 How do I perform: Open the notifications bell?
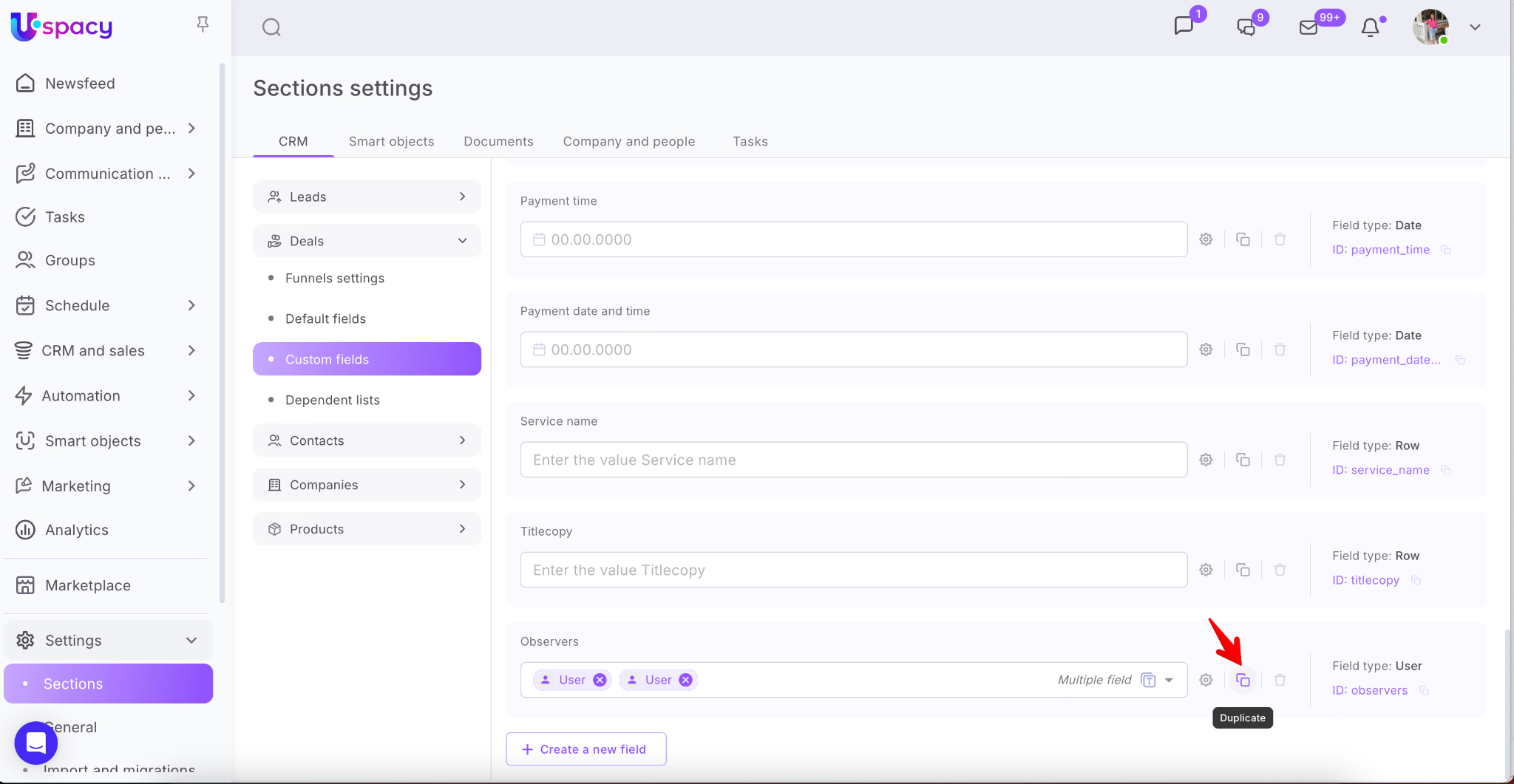[1370, 27]
